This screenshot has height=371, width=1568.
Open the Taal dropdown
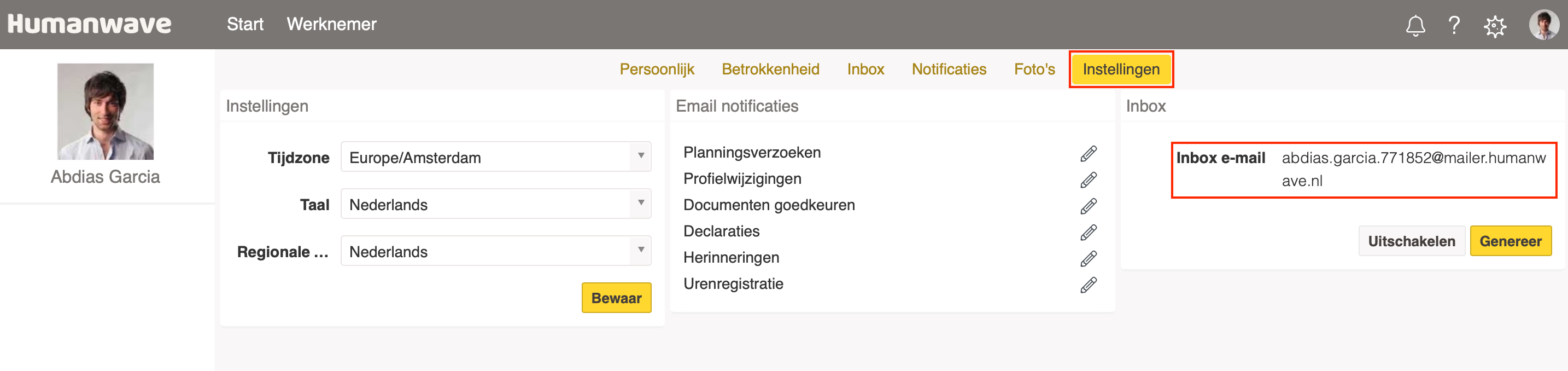click(x=495, y=204)
